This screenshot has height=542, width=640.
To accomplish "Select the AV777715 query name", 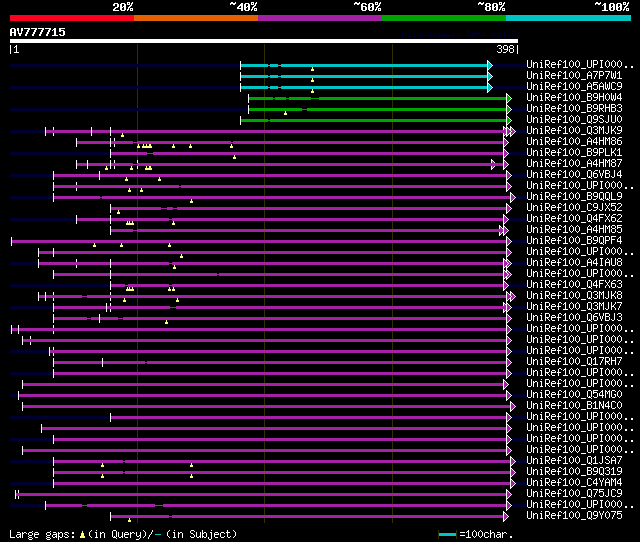I will click(x=38, y=32).
